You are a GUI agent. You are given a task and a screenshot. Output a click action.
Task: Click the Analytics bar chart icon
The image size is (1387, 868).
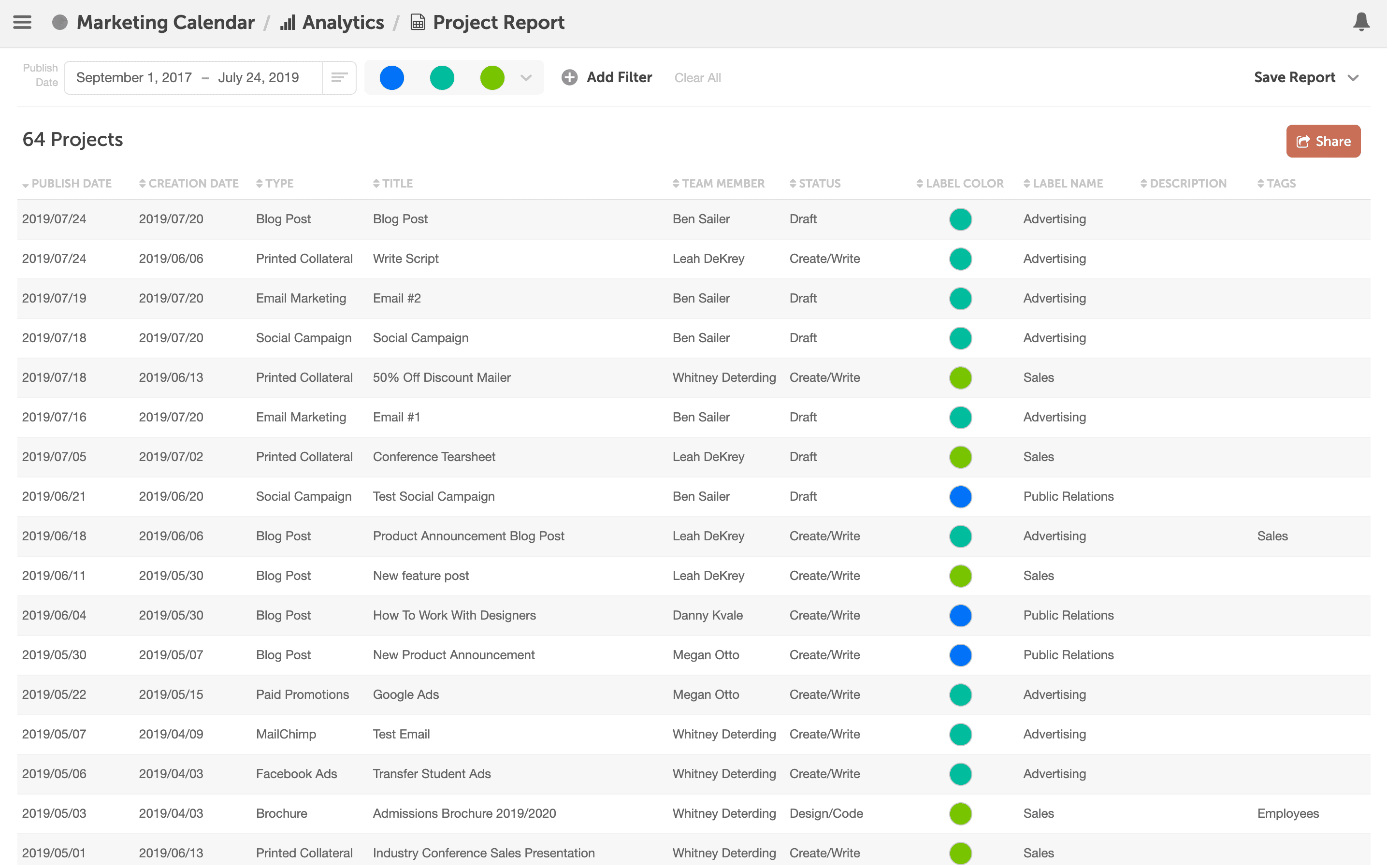pyautogui.click(x=288, y=22)
